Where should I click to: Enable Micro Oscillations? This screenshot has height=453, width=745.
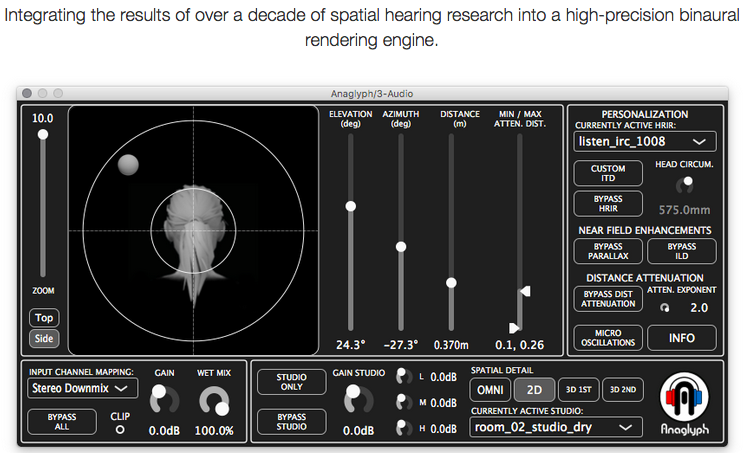(x=608, y=338)
